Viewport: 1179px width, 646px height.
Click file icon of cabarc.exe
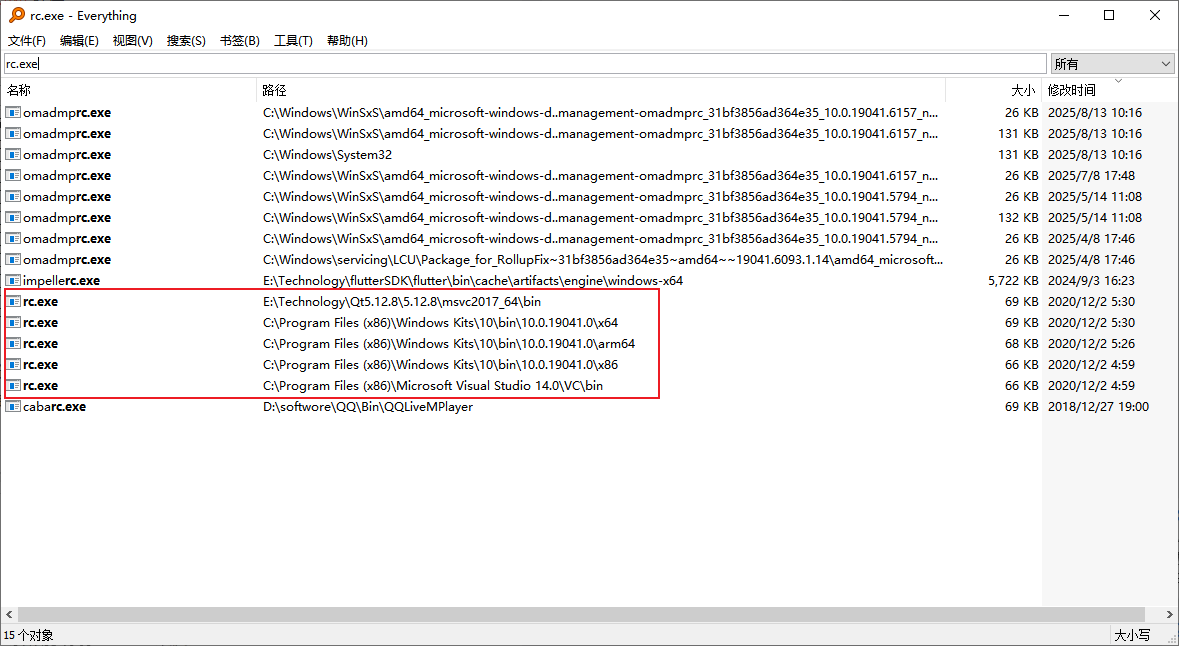(13, 407)
